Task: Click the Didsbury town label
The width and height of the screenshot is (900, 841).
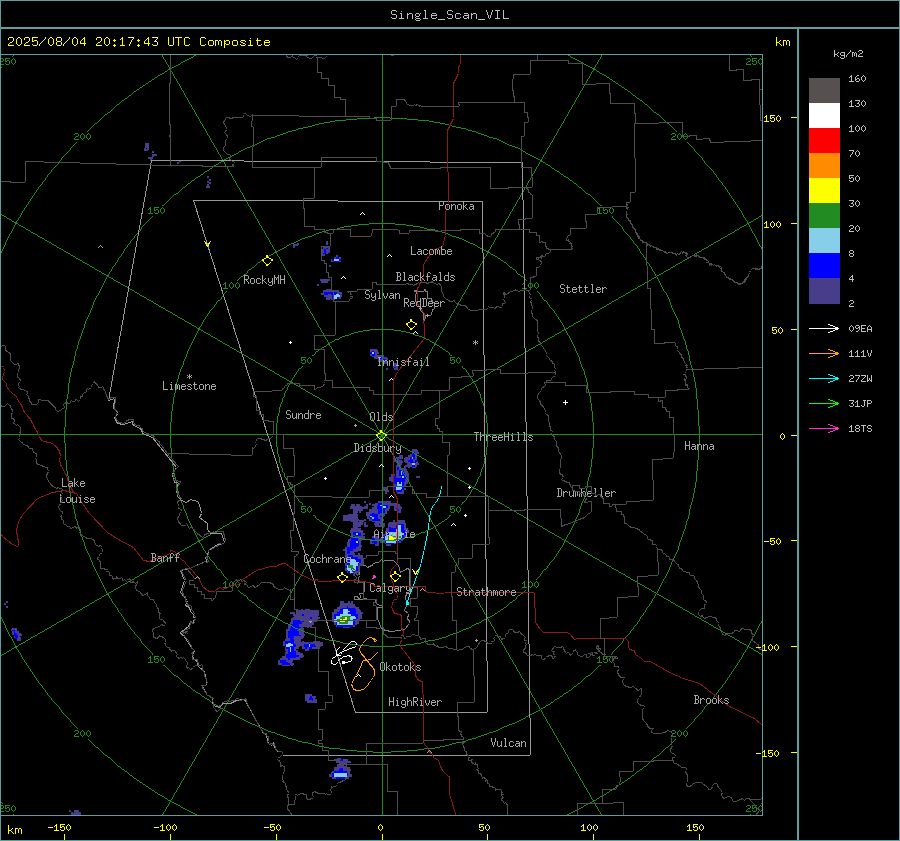Action: click(377, 448)
